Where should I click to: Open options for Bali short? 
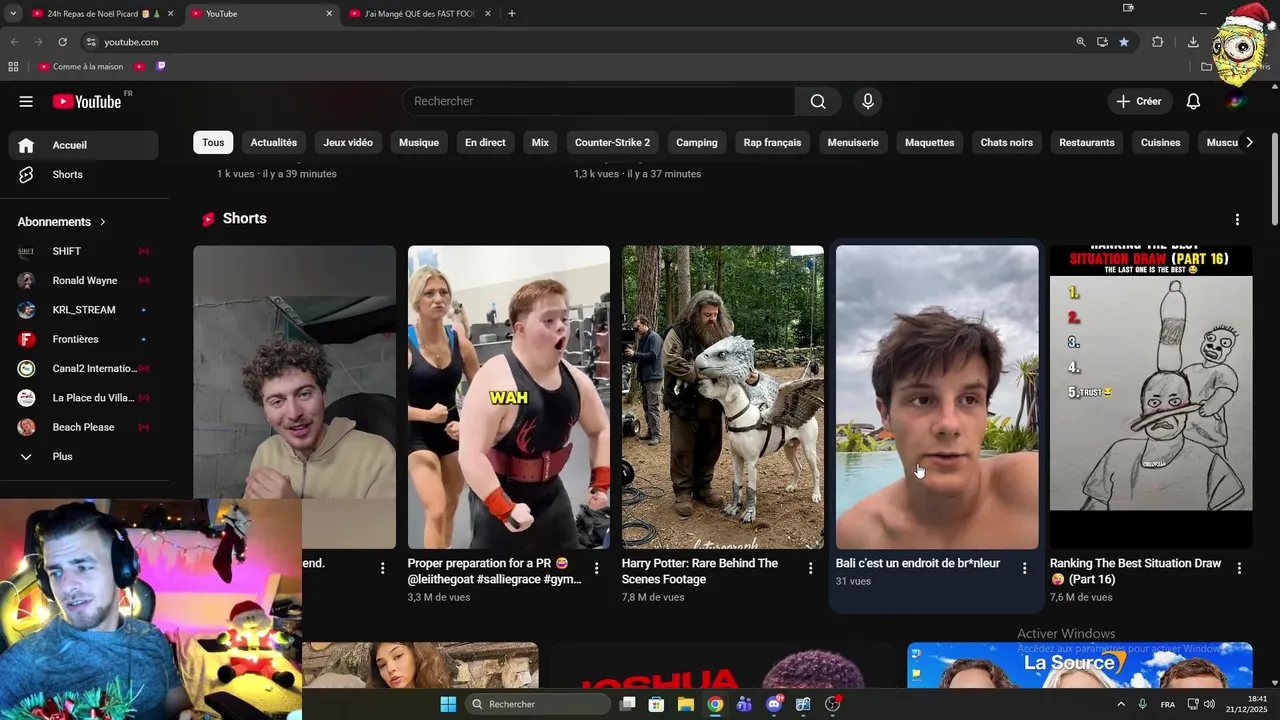click(x=1024, y=568)
